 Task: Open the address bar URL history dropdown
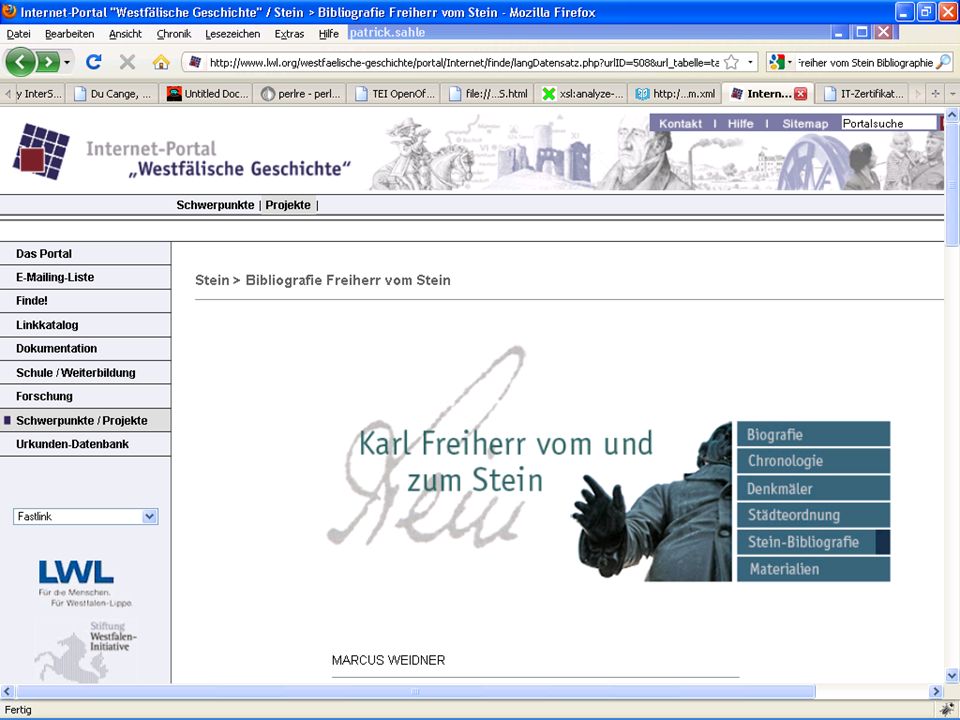(x=750, y=62)
